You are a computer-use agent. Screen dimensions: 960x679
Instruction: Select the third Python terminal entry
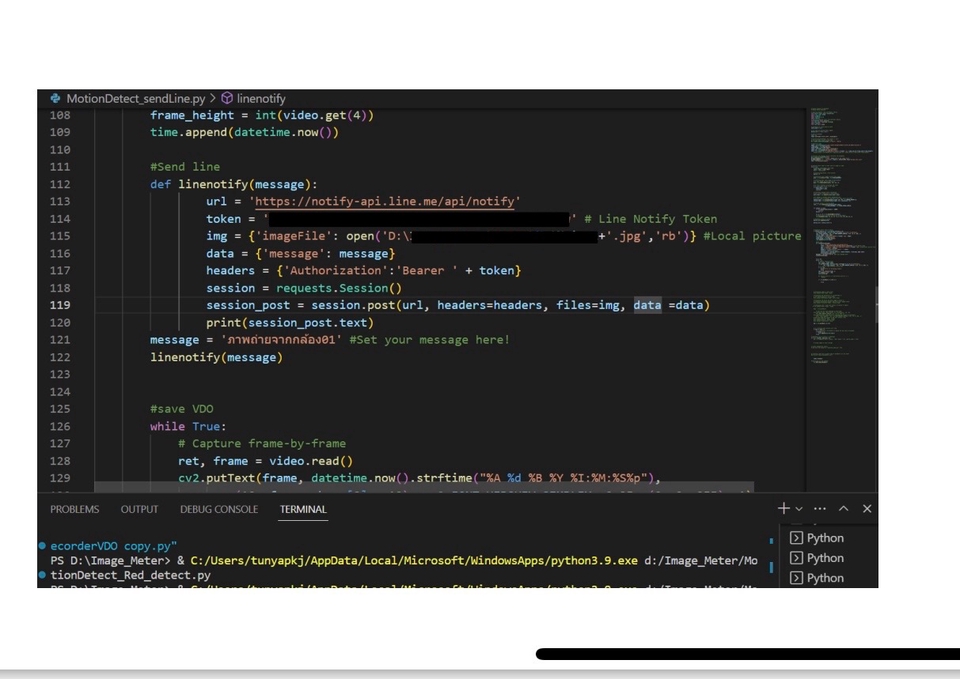(817, 578)
